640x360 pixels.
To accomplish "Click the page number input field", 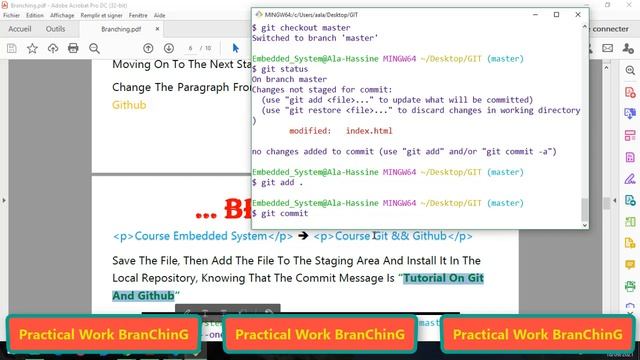I will coord(191,48).
